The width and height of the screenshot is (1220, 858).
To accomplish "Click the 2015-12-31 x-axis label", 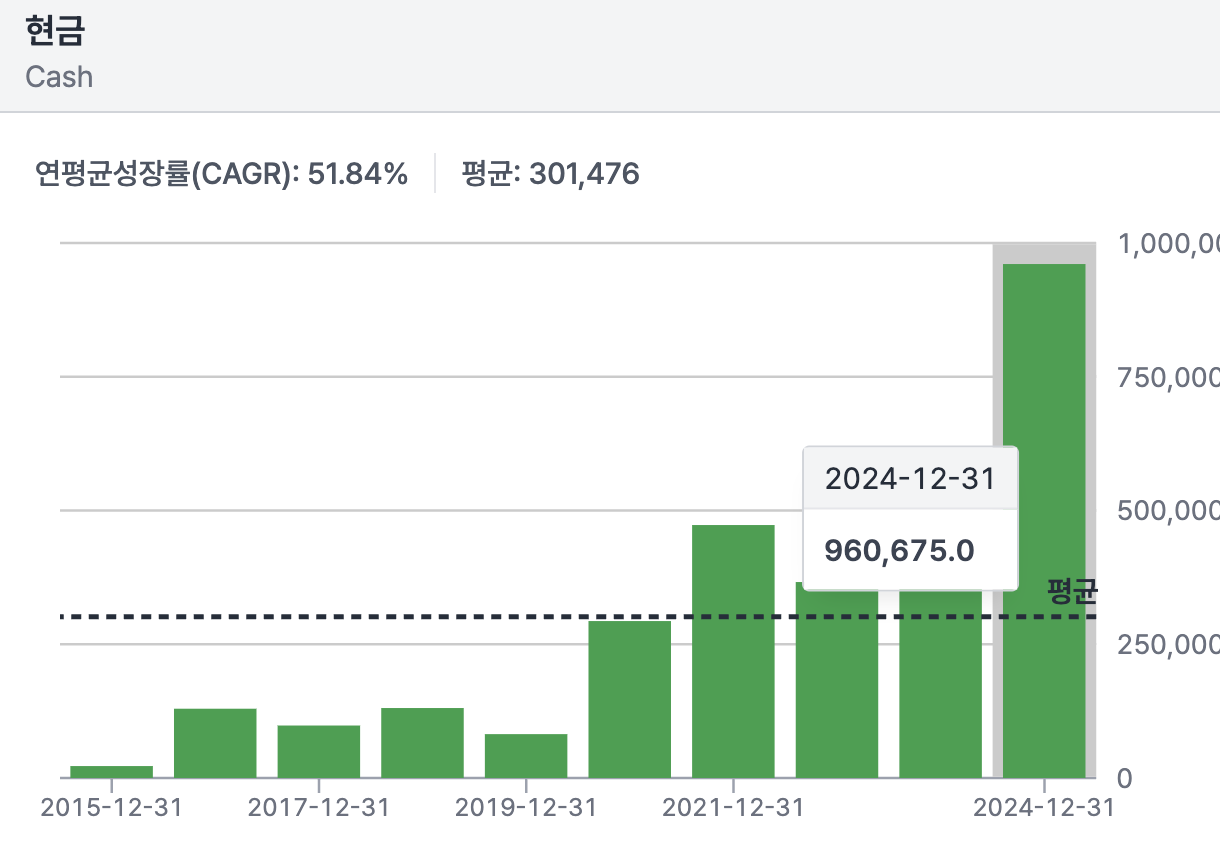I will tap(111, 808).
